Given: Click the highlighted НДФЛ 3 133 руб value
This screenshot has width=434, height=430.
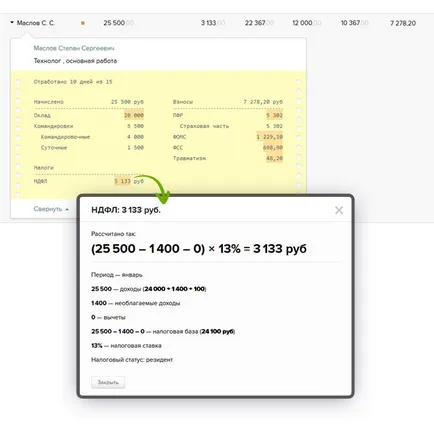Looking at the screenshot, I should coord(129,181).
